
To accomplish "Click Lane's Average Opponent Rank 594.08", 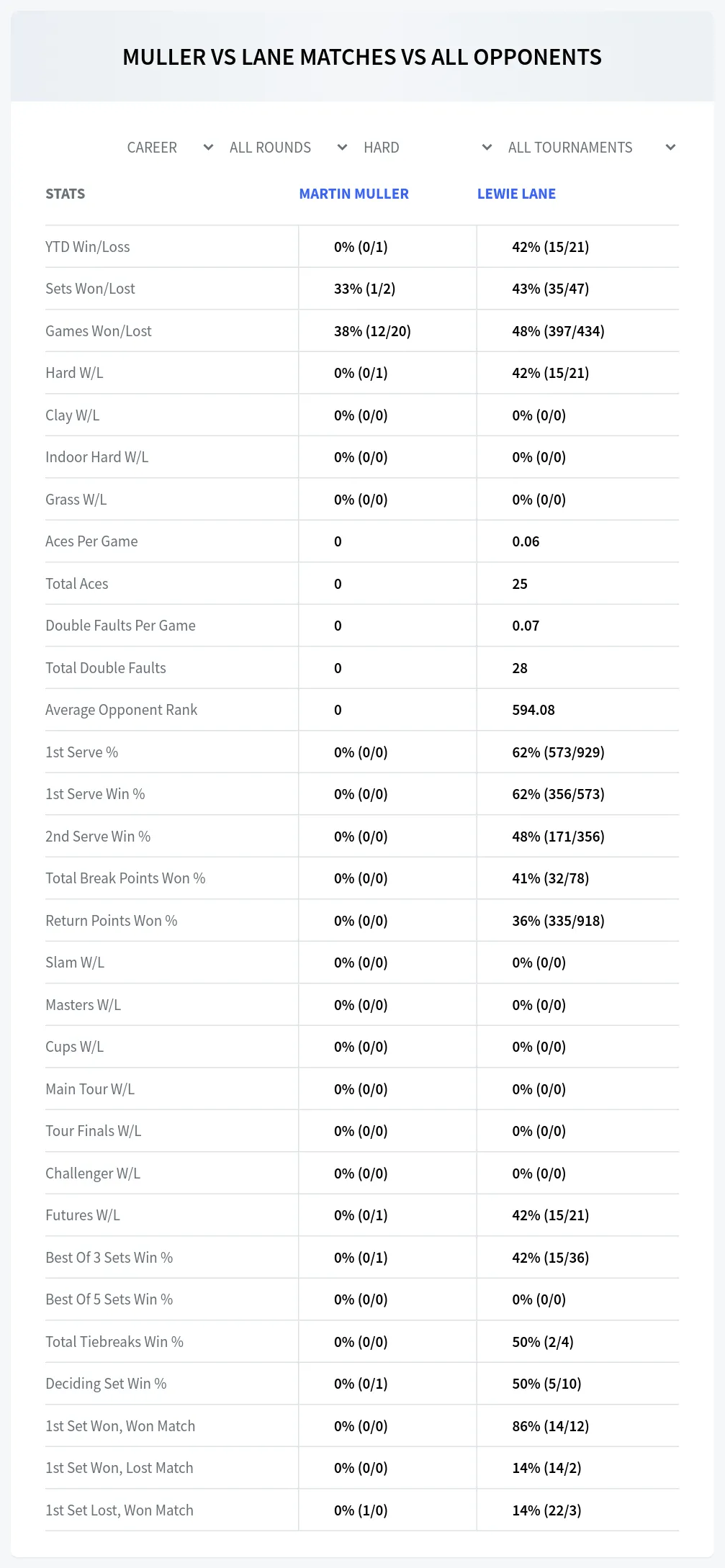I will point(533,710).
